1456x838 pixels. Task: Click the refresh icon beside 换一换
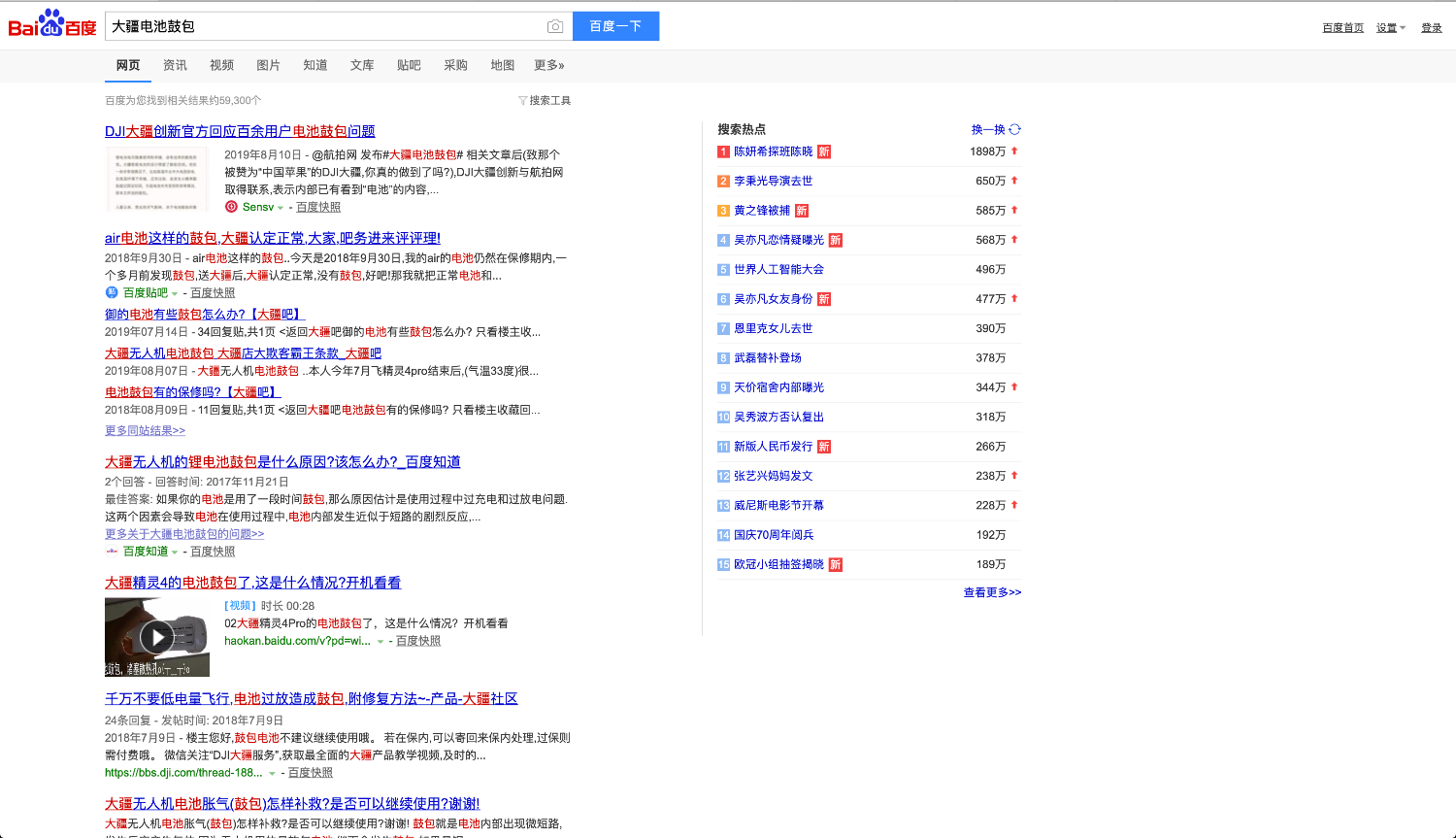pyautogui.click(x=1014, y=129)
